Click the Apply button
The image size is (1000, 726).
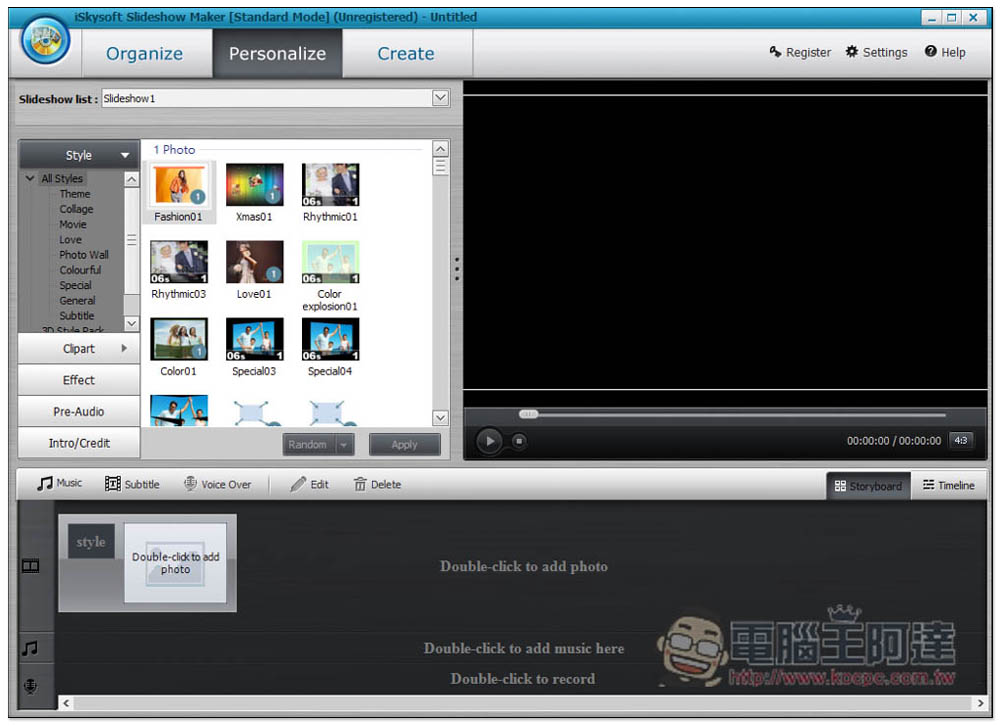pyautogui.click(x=404, y=445)
